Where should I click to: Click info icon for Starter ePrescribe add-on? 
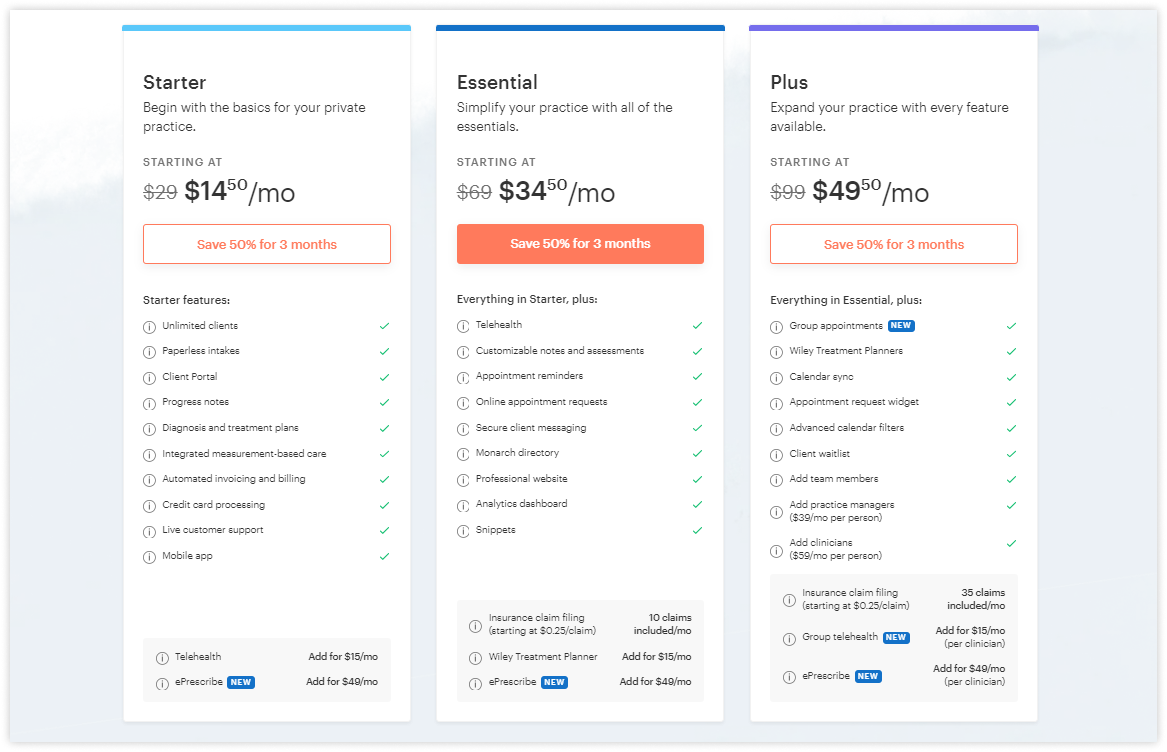point(162,684)
